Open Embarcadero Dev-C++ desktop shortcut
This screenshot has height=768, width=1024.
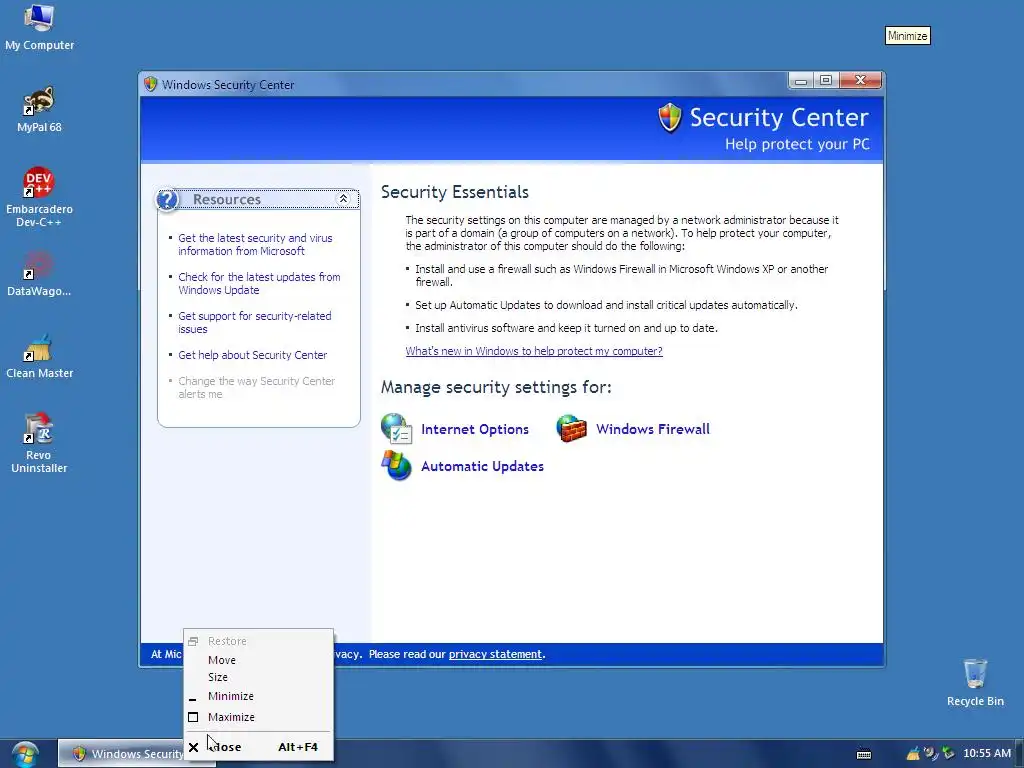[x=39, y=197]
